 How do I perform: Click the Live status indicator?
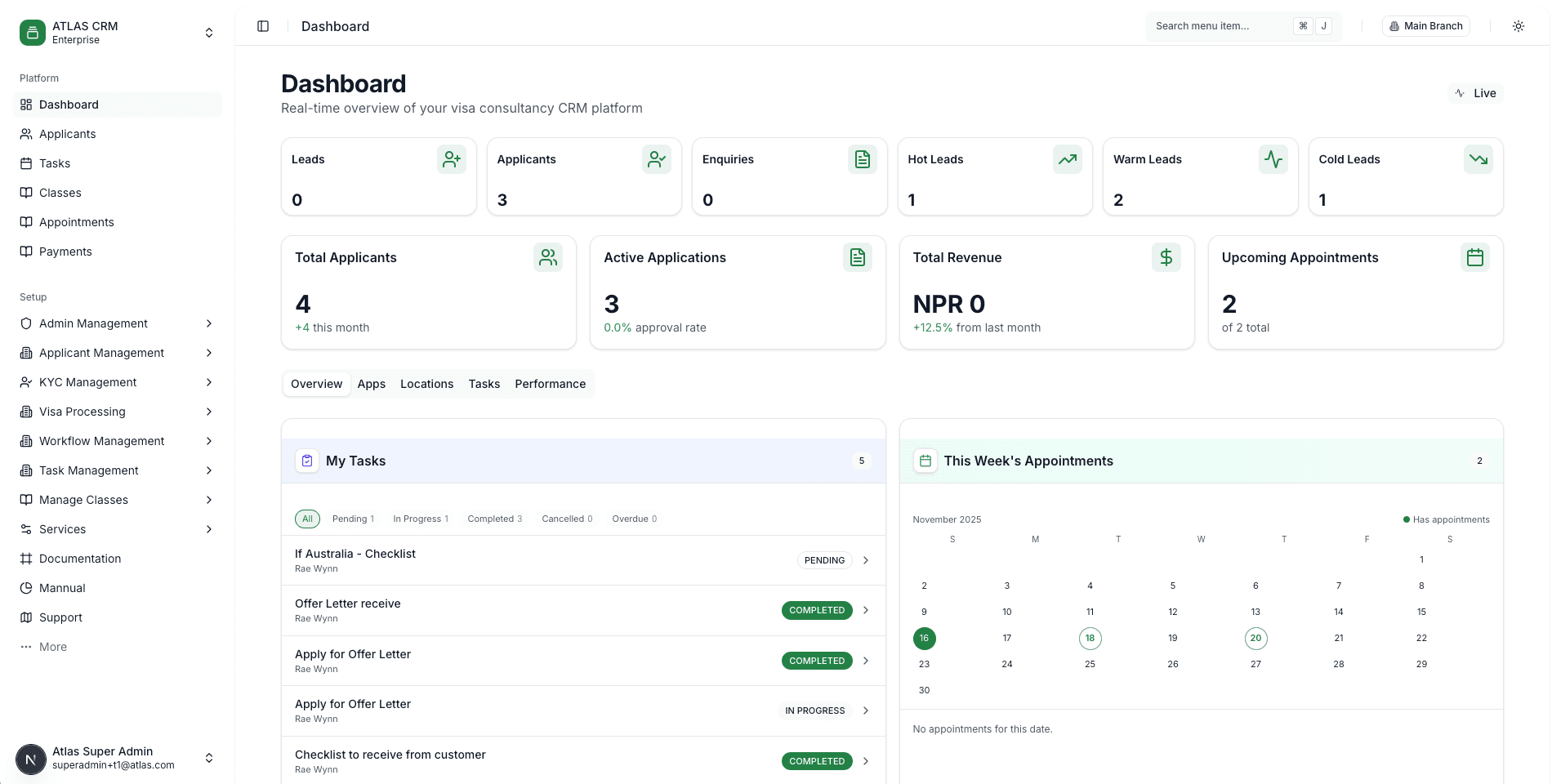coord(1475,93)
